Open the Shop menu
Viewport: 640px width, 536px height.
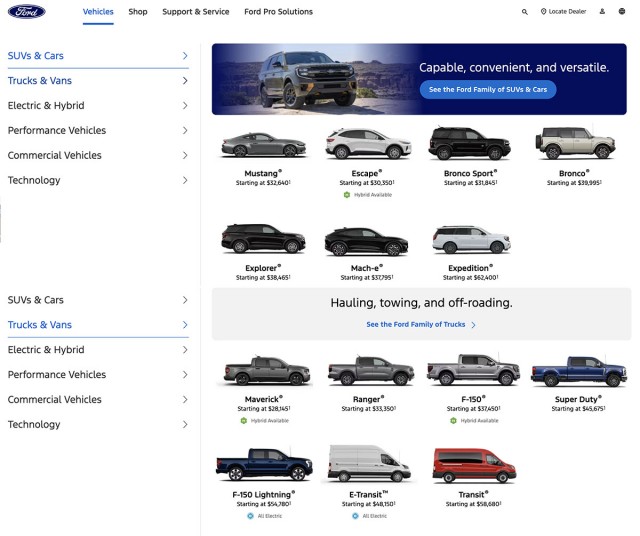[138, 12]
